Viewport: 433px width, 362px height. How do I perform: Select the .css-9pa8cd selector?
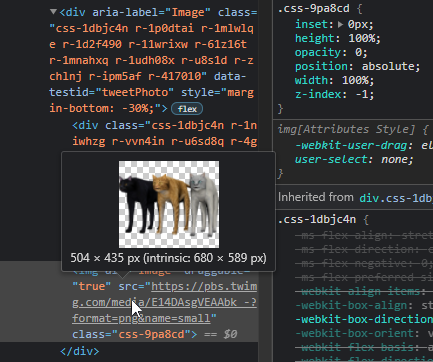(x=314, y=8)
